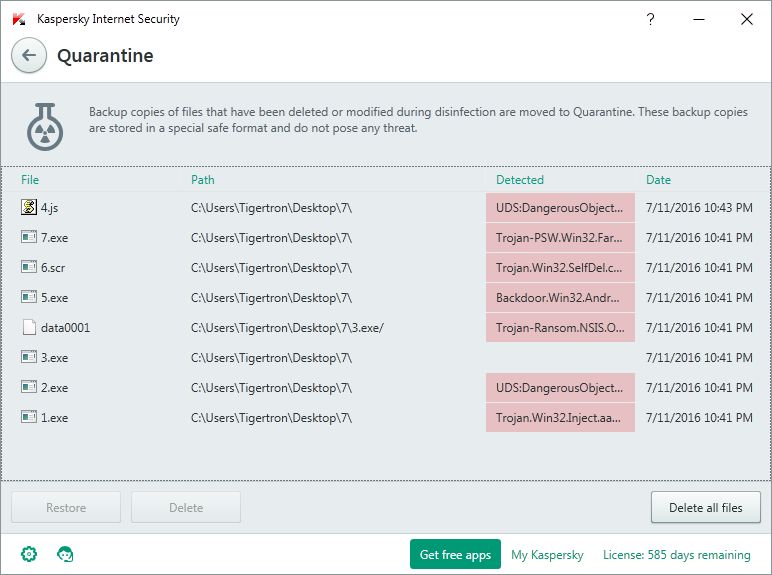This screenshot has height=575, width=772.
Task: Click License 585 days remaining link
Action: (677, 555)
